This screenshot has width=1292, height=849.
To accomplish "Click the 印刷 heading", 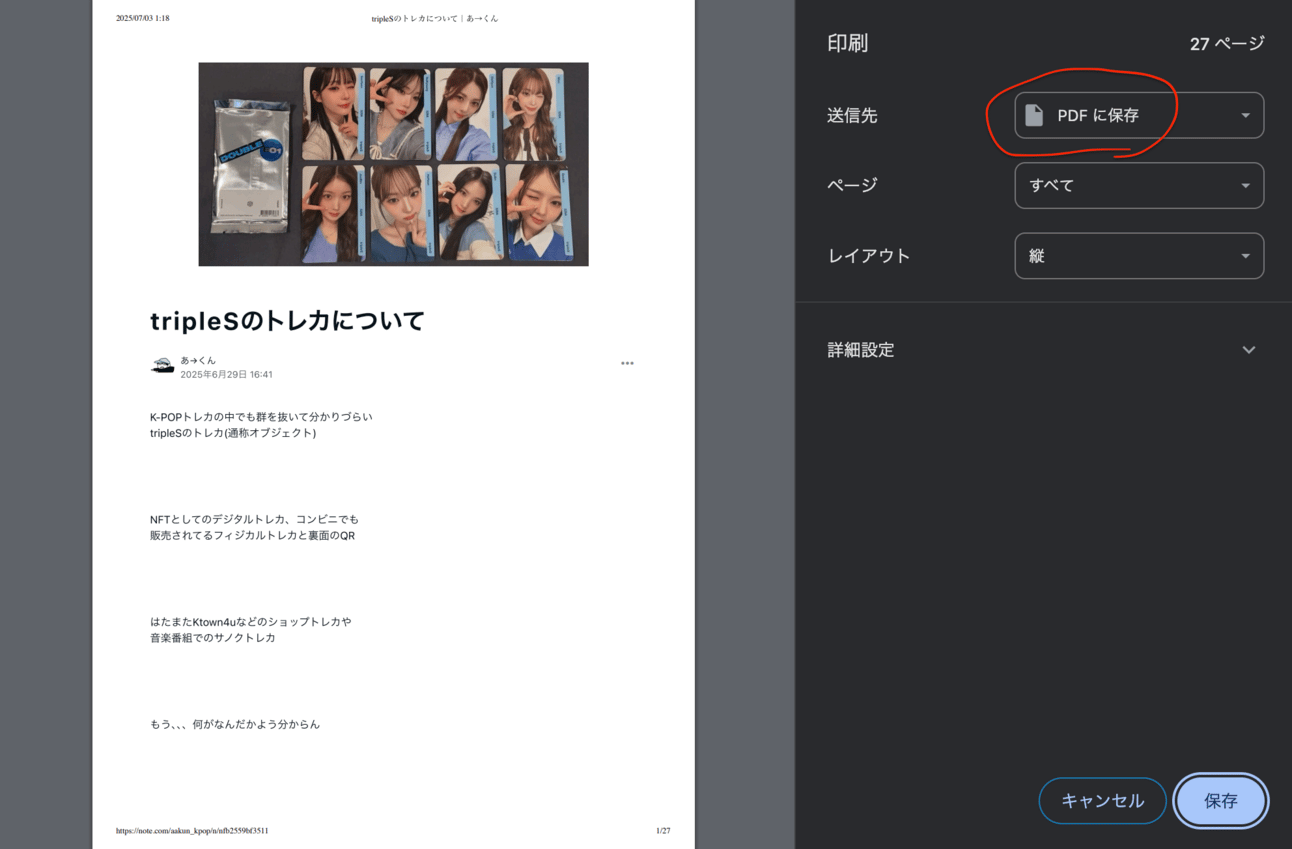I will click(x=847, y=43).
